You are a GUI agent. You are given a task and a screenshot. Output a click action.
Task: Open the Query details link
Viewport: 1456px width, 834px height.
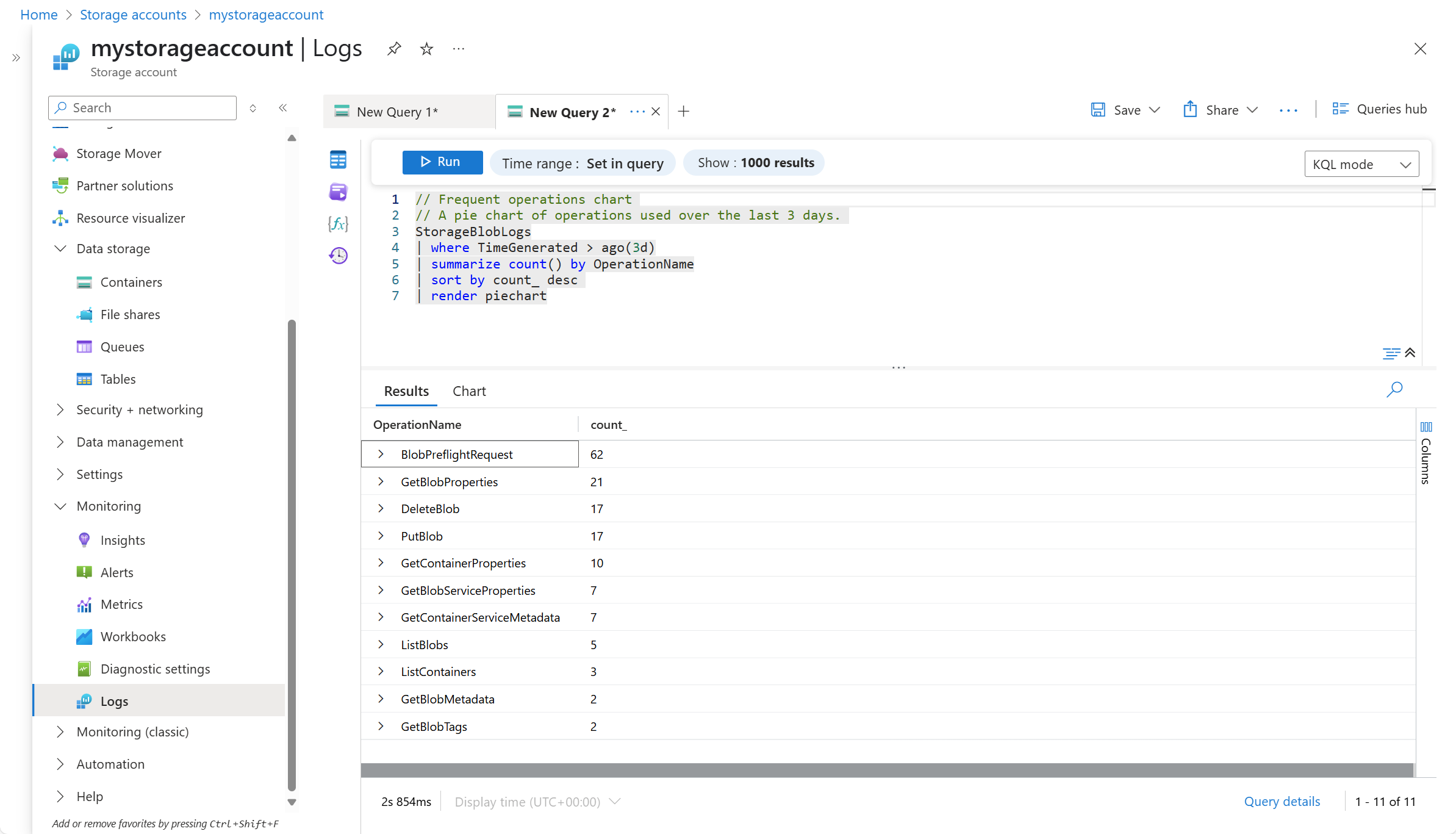(1282, 801)
